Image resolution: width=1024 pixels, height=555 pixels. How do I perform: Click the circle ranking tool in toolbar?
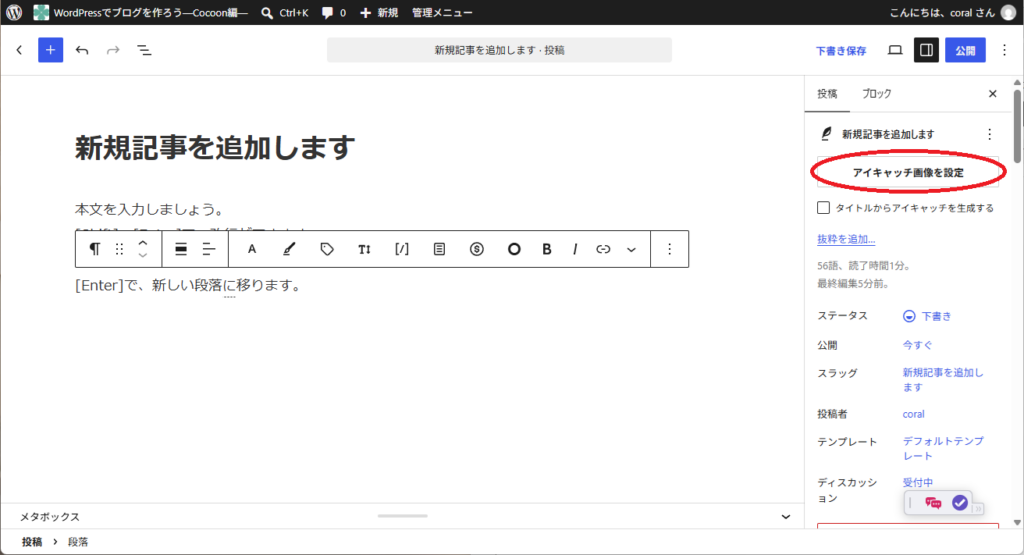(514, 249)
